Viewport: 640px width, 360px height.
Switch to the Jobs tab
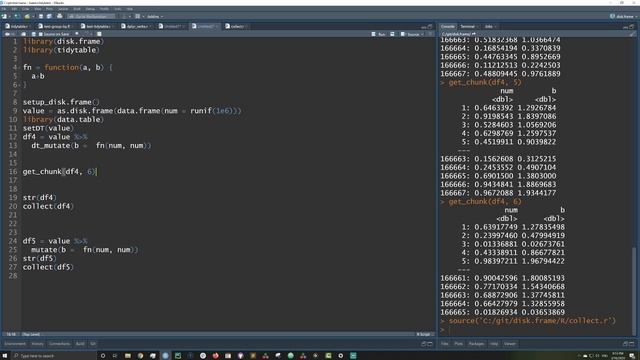point(489,27)
